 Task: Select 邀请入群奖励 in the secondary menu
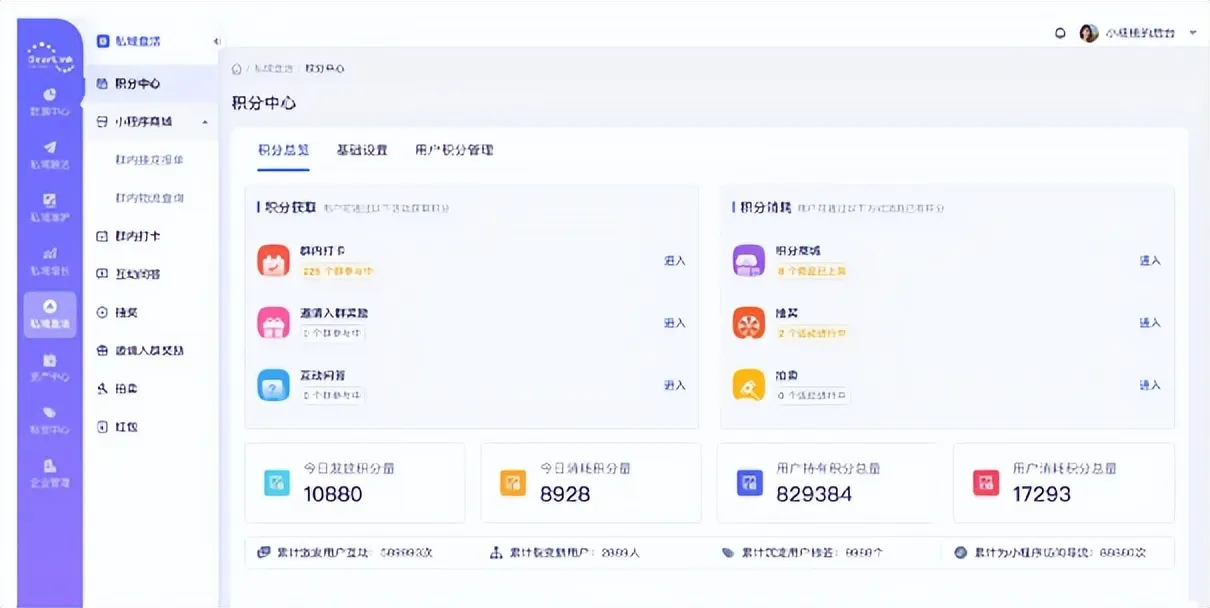point(151,351)
